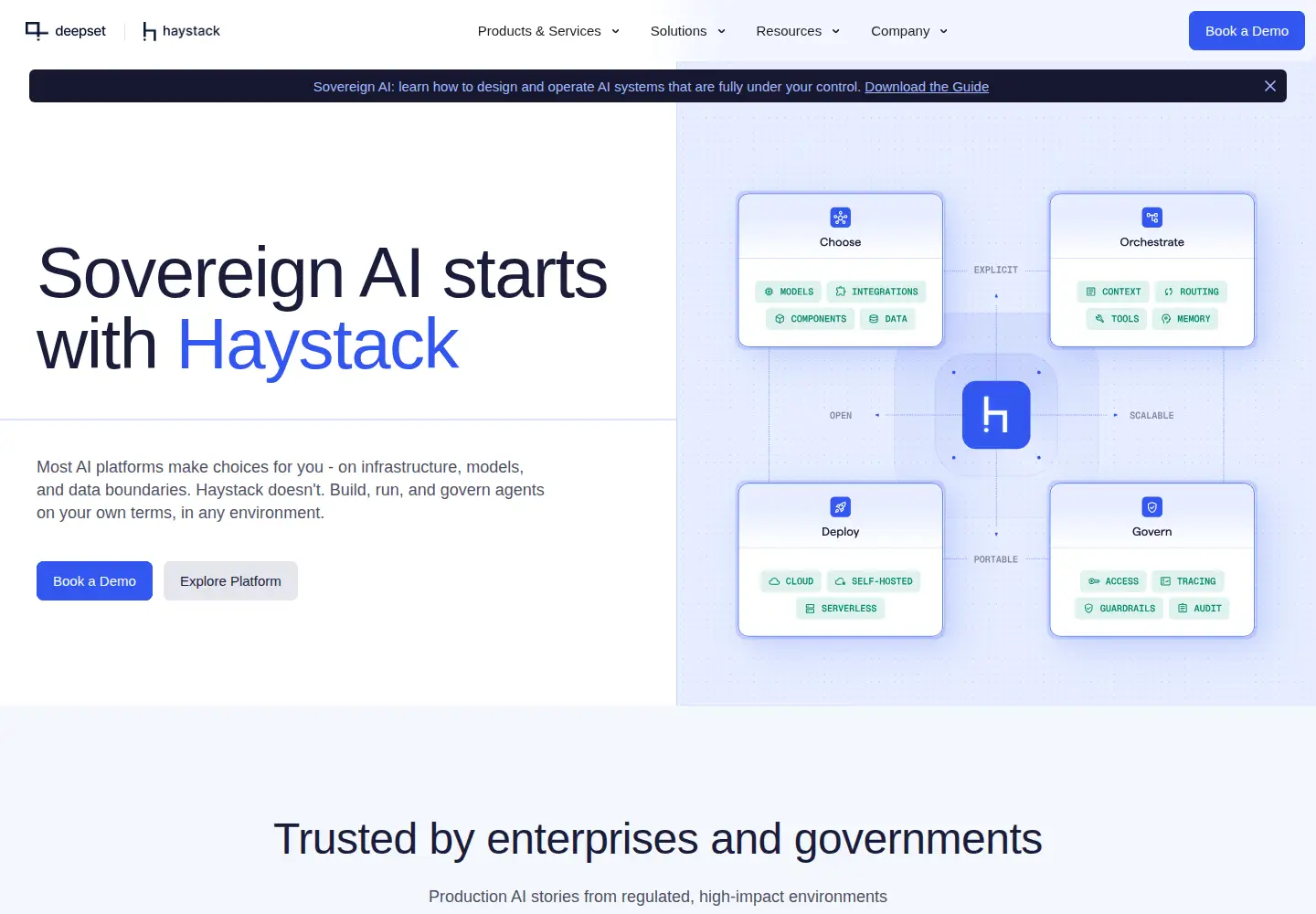Viewport: 1316px width, 914px height.
Task: Expand the Products & Services menu
Action: pyautogui.click(x=548, y=31)
